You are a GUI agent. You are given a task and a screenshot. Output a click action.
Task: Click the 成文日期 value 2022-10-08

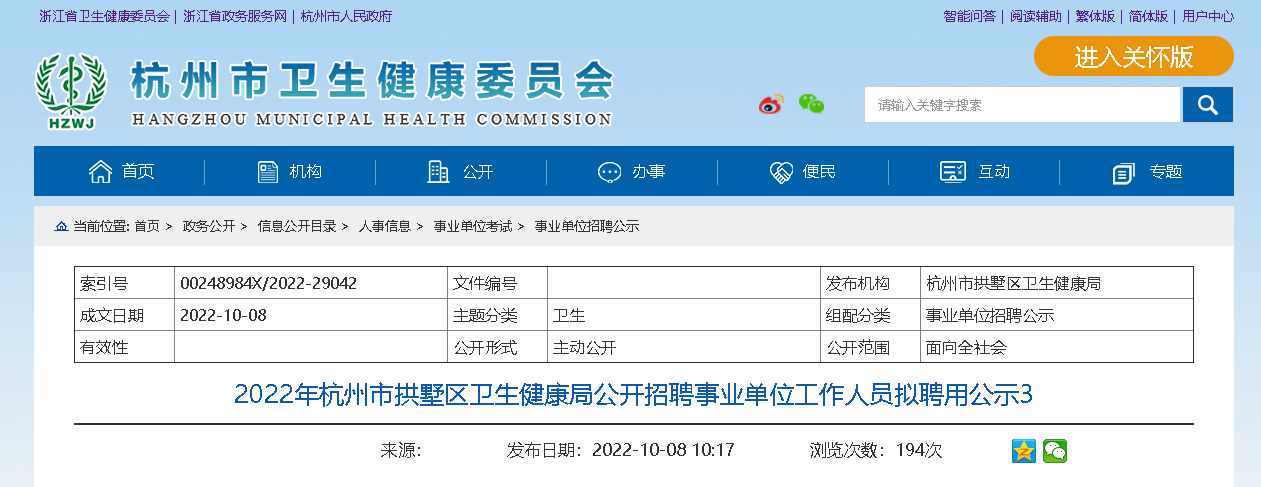point(224,316)
